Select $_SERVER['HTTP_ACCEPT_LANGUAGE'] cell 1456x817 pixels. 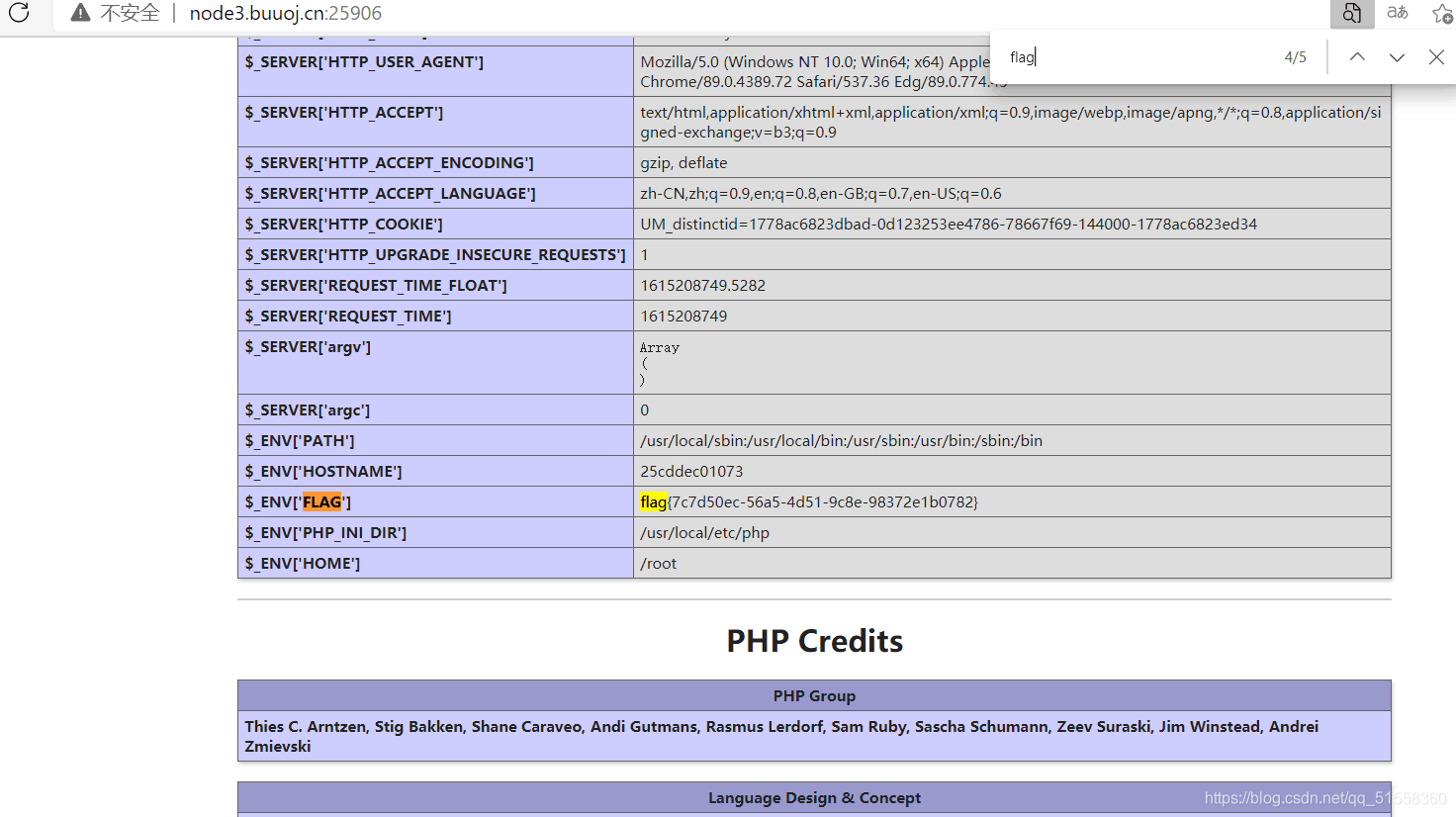[x=435, y=193]
